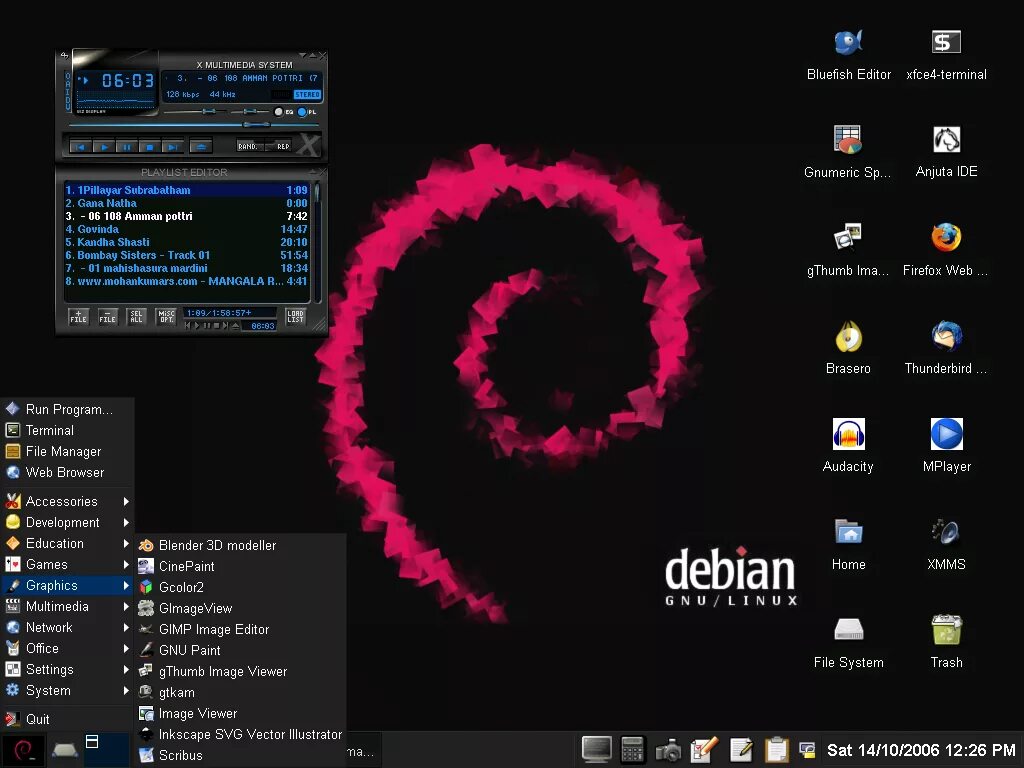Expand the Multimedia submenu

point(67,606)
